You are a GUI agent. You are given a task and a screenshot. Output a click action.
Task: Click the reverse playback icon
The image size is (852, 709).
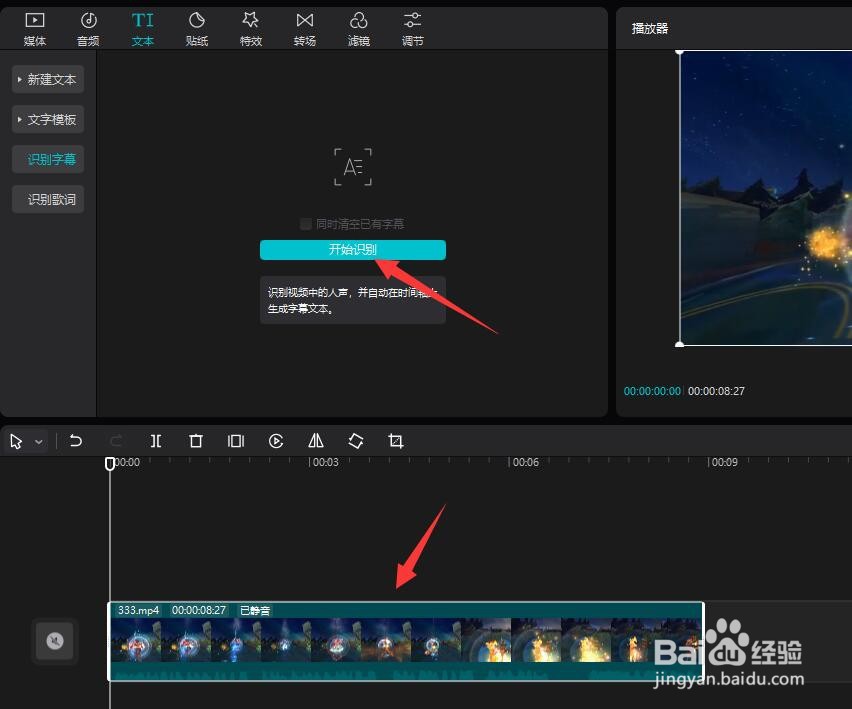click(x=276, y=441)
